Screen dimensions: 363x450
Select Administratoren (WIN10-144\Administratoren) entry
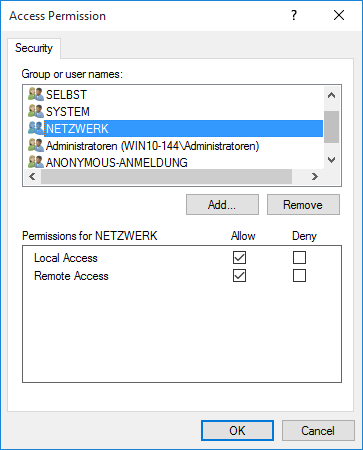[152, 146]
